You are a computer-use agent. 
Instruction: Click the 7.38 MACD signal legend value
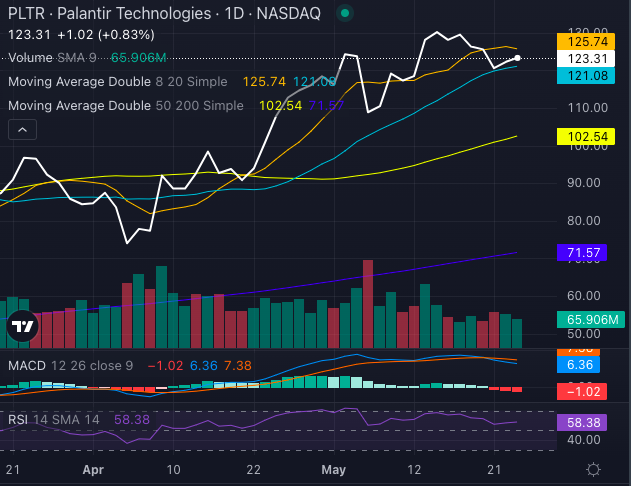(238, 366)
